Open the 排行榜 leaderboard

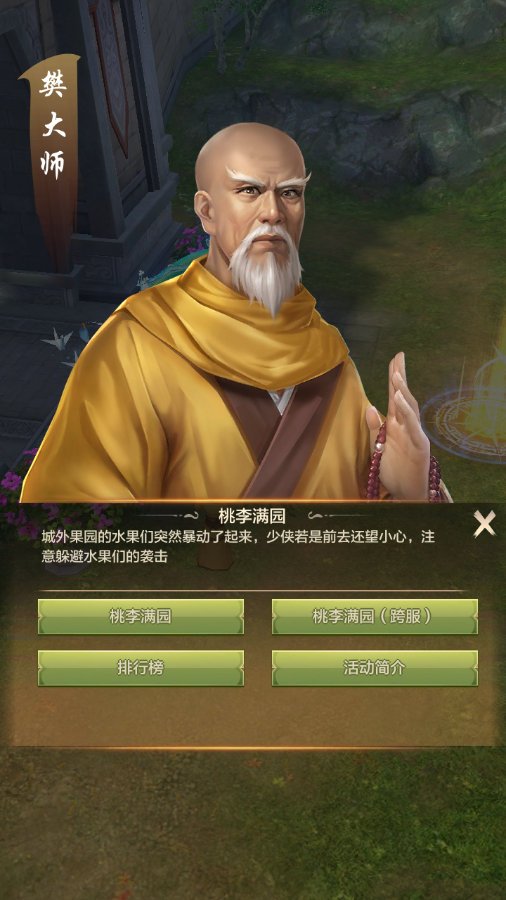(141, 668)
